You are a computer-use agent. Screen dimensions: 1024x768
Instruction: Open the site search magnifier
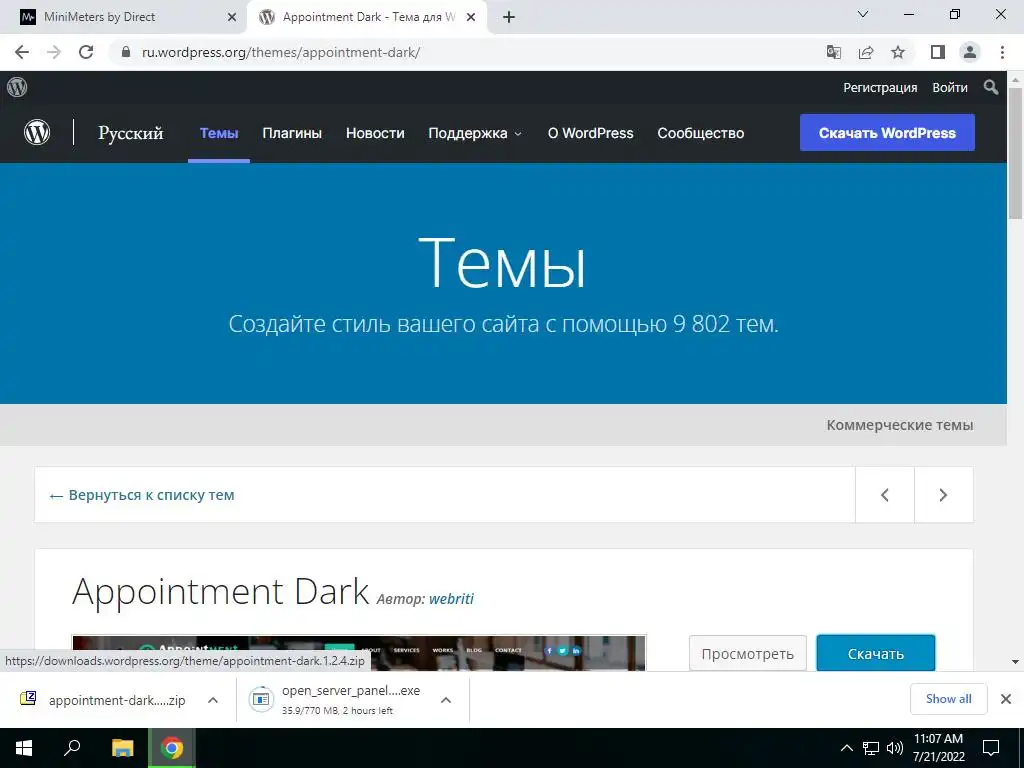click(x=991, y=87)
